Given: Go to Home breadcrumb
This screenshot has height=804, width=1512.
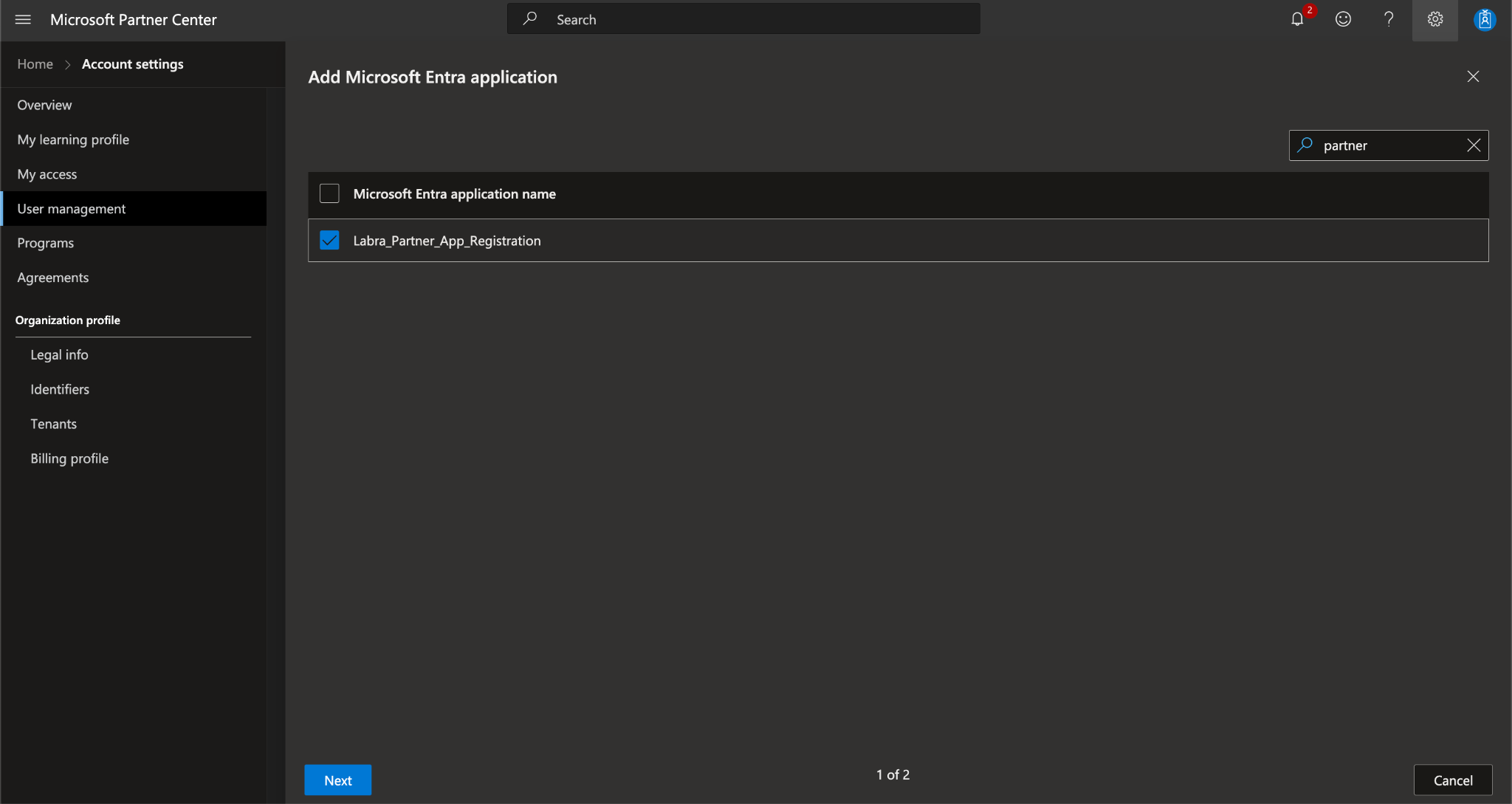Looking at the screenshot, I should tap(35, 64).
